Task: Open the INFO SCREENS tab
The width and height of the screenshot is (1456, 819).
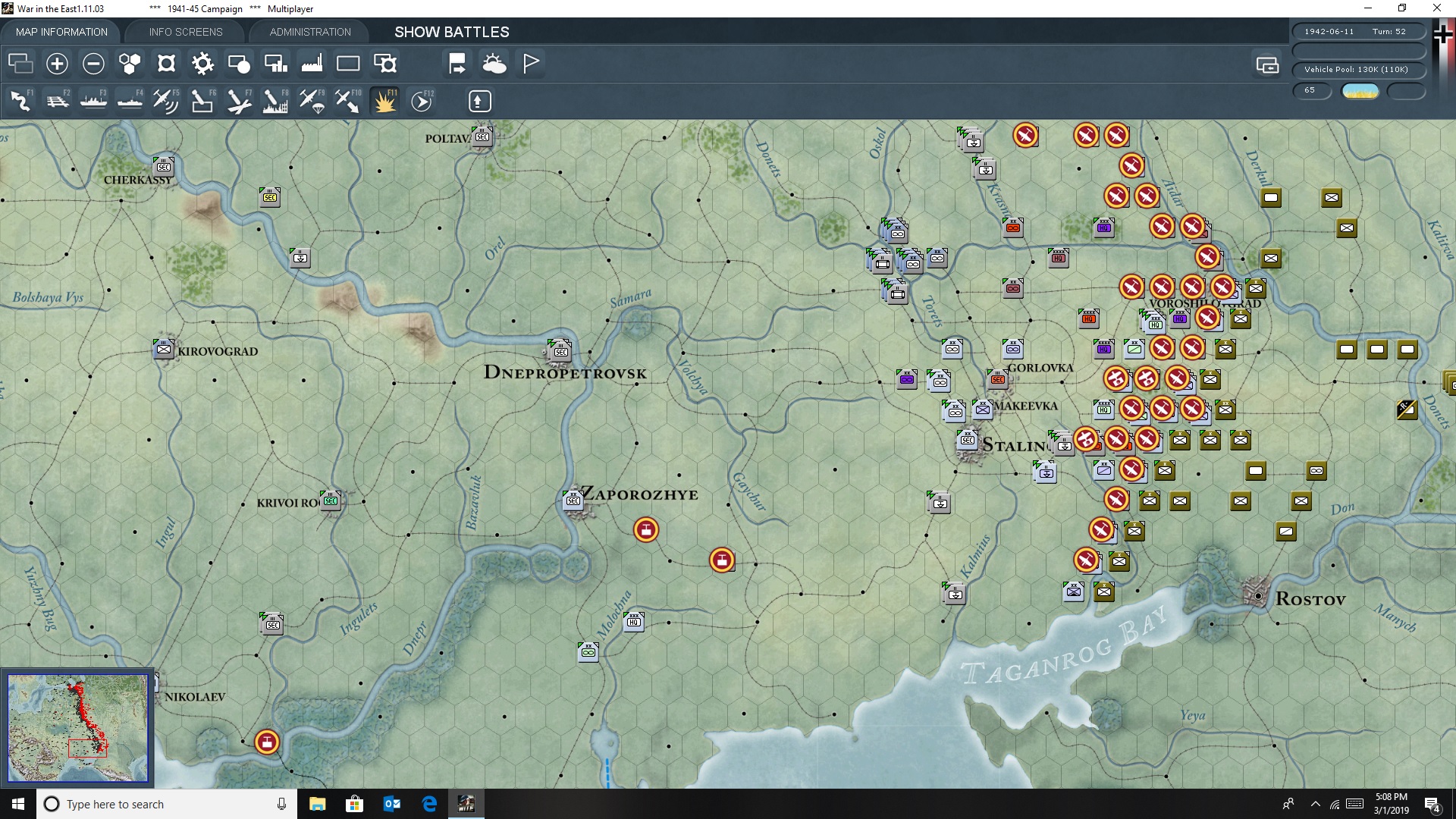Action: 186,32
